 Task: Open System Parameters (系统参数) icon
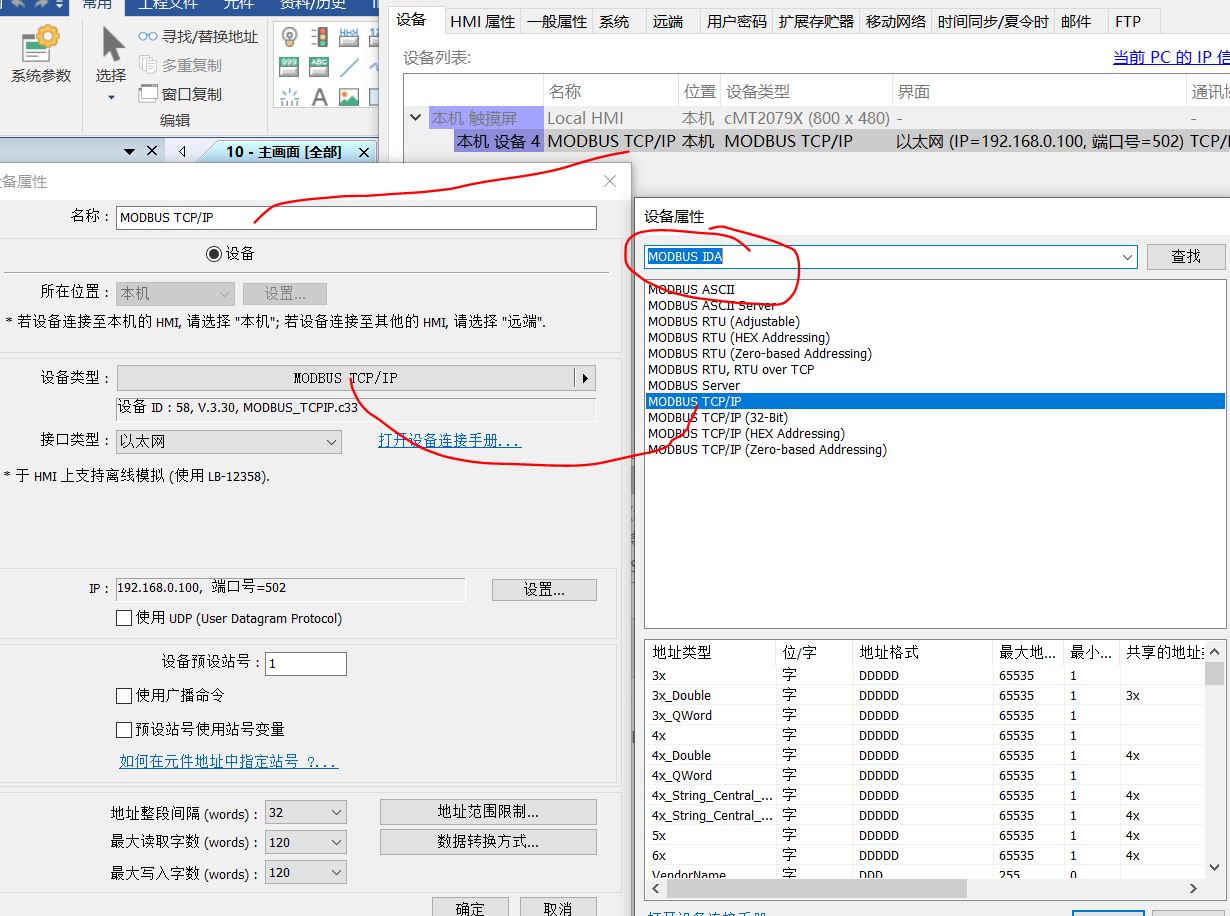[x=40, y=55]
